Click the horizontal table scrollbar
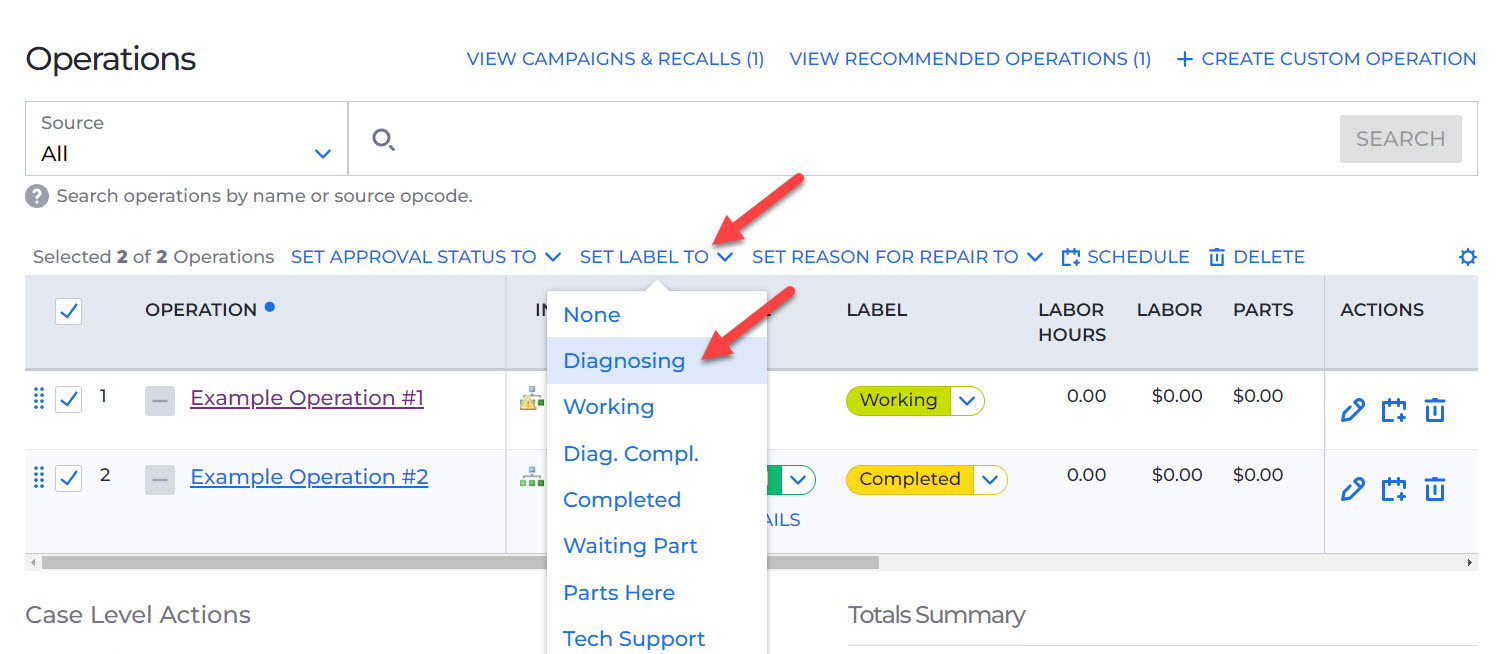1499x654 pixels. pos(460,563)
